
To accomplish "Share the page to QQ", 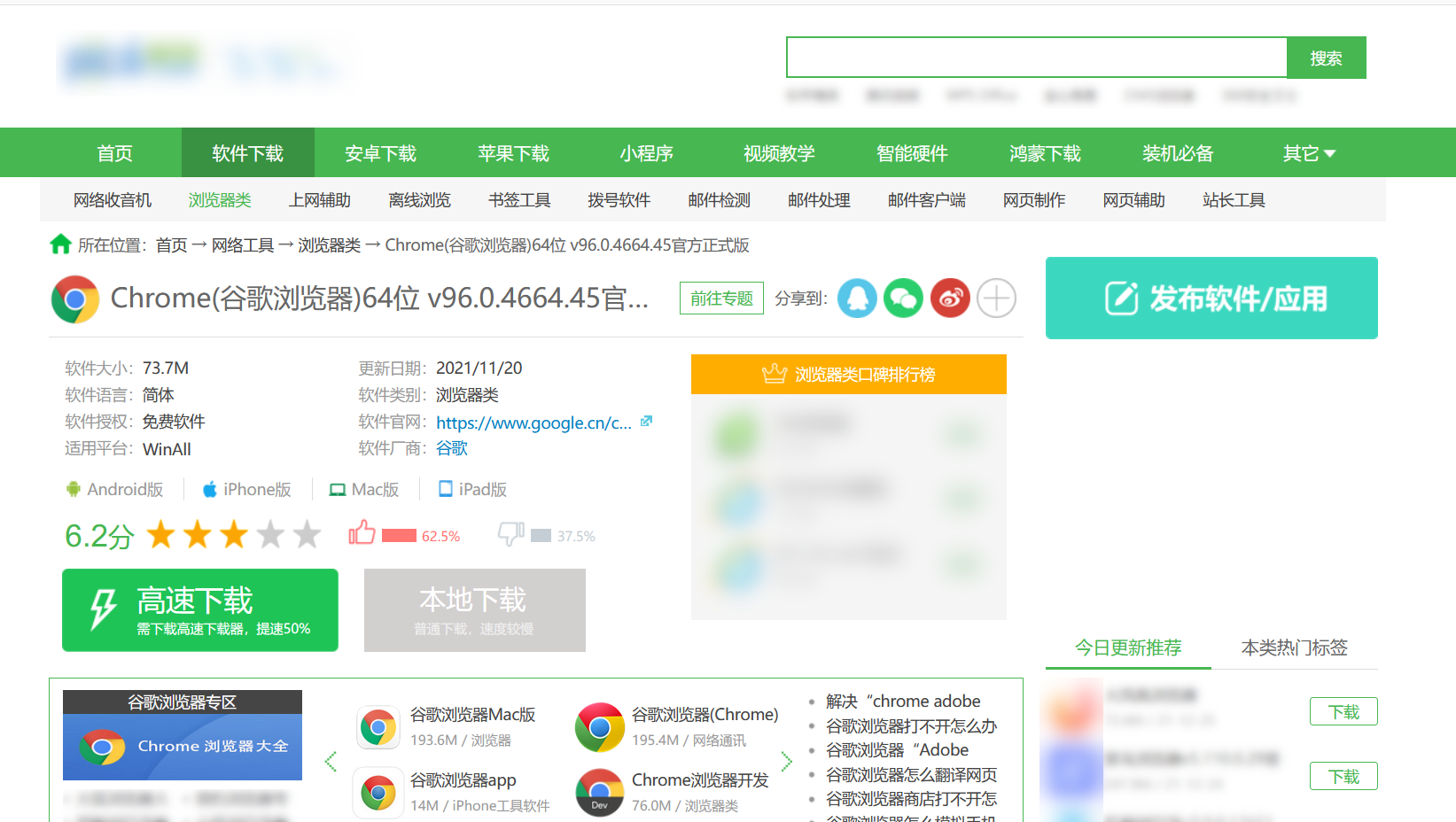I will [x=856, y=298].
